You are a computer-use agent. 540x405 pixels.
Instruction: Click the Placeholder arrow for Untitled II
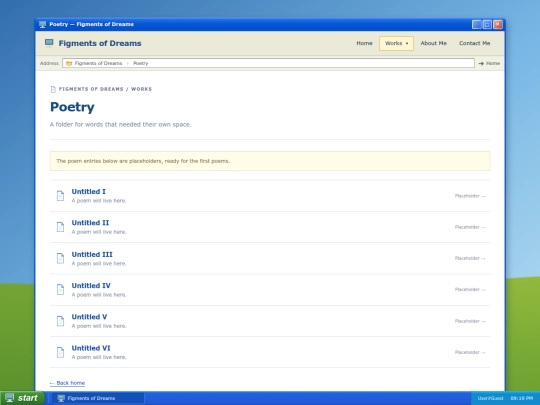tap(470, 227)
